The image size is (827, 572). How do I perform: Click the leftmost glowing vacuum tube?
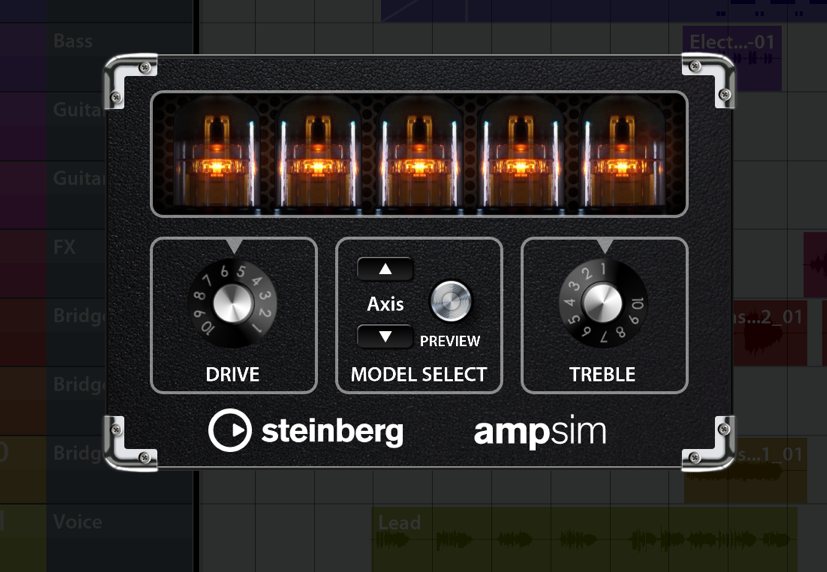(211, 155)
